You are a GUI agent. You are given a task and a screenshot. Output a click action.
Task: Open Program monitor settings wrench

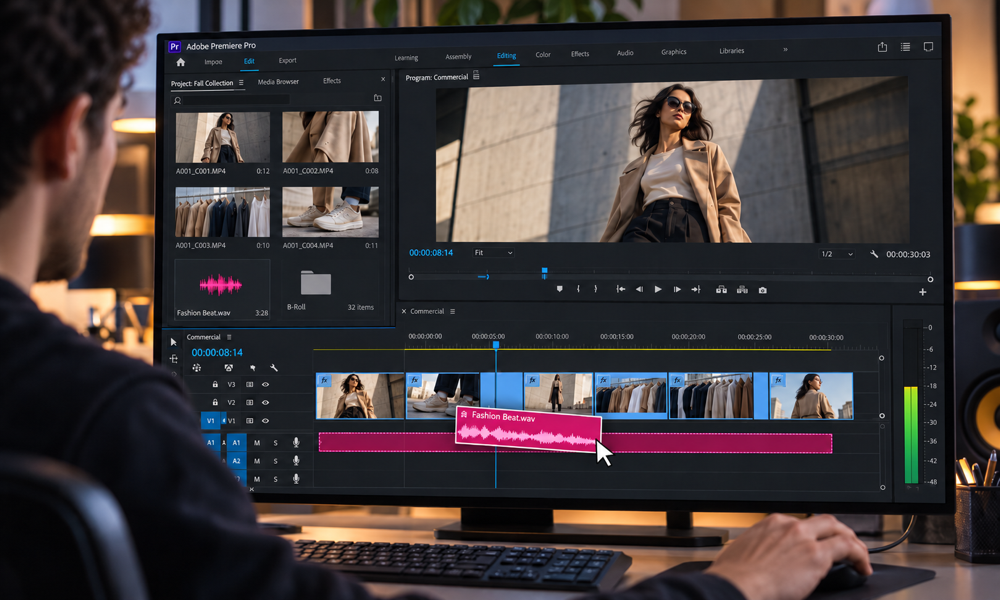[x=874, y=254]
